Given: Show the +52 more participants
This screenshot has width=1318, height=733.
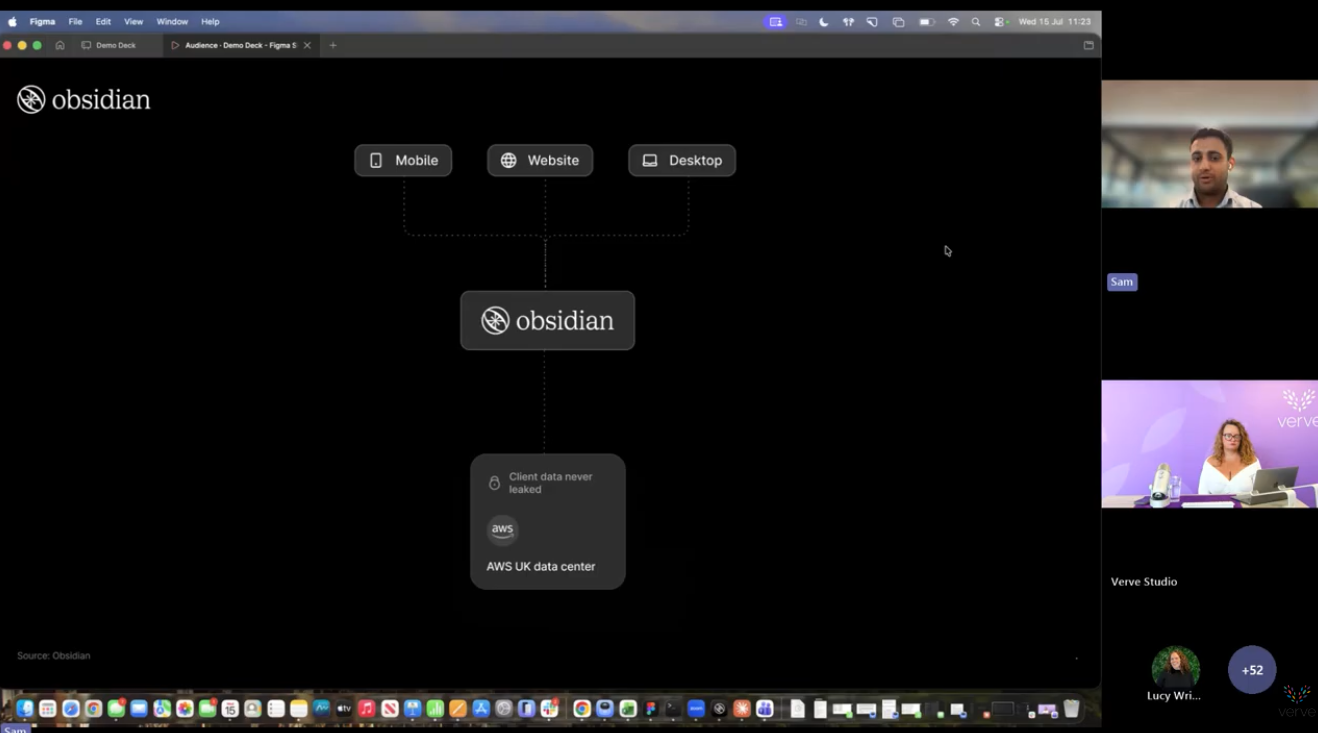Looking at the screenshot, I should 1252,670.
